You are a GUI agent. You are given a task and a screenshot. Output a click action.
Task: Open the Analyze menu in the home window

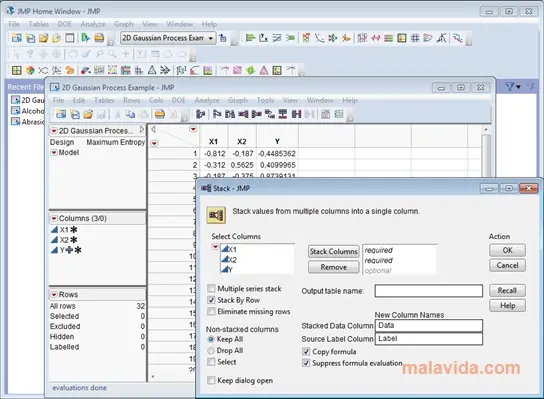pos(93,24)
